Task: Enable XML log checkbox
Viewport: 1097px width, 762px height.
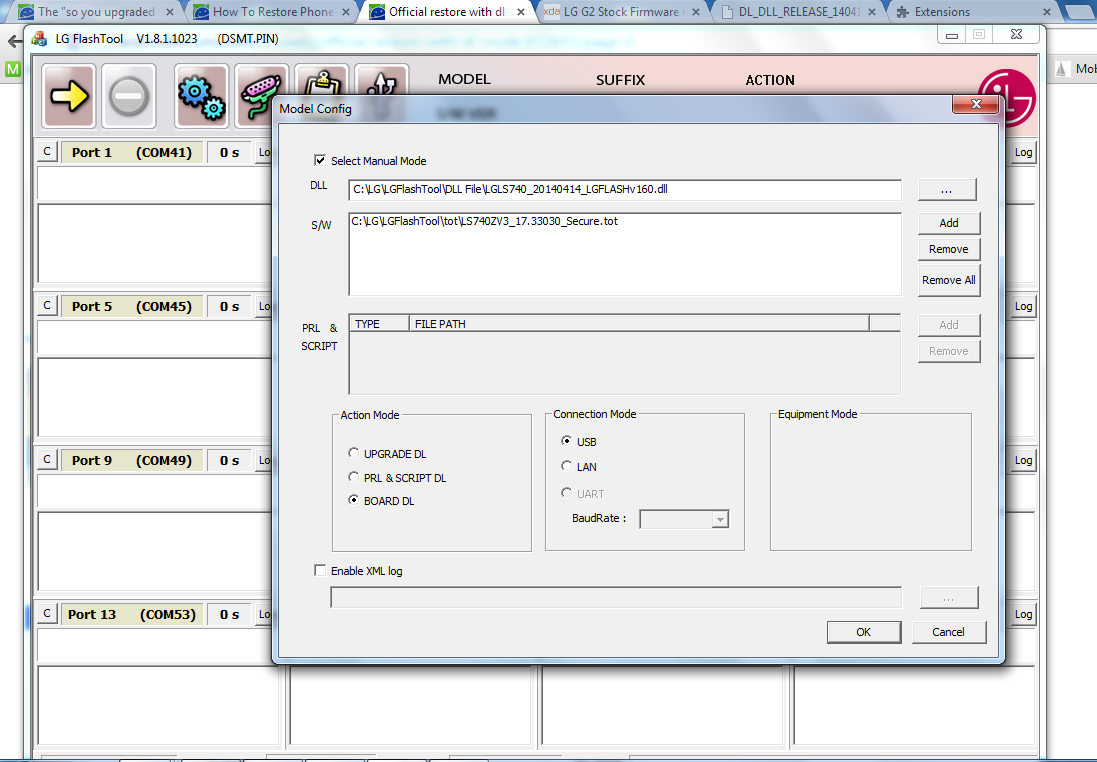Action: click(x=320, y=571)
